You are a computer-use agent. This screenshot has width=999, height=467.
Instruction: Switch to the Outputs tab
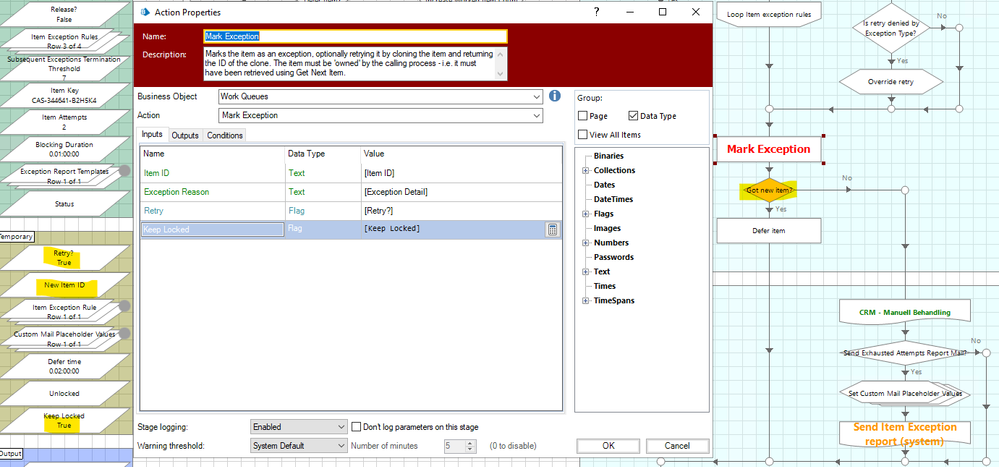click(x=184, y=136)
